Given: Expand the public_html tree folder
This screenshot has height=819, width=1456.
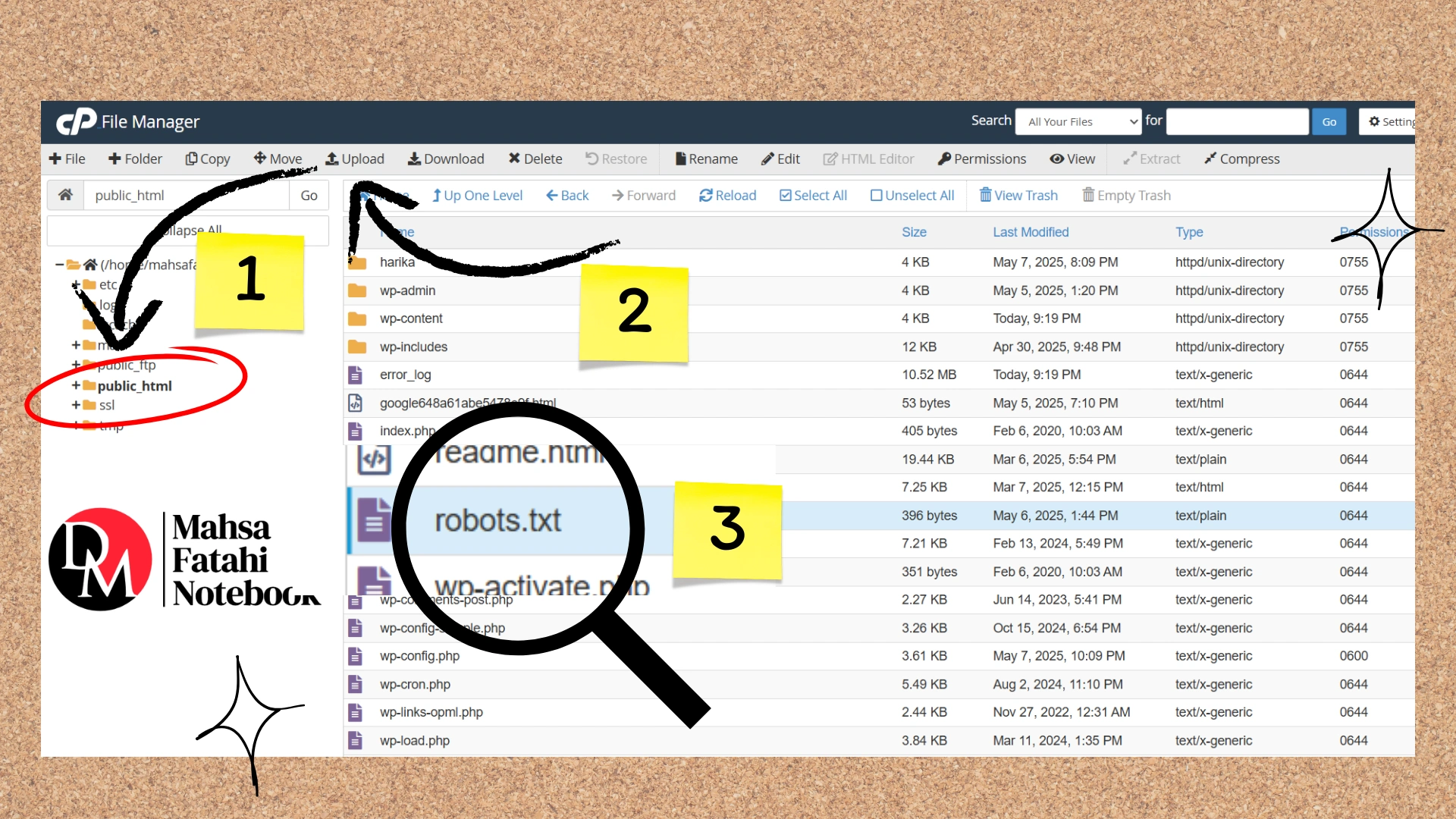Looking at the screenshot, I should pos(76,385).
